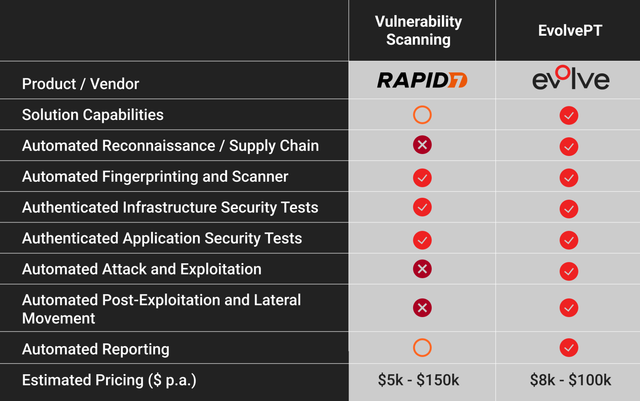Click EvolvePT checkmark for Automated Reconnaissance row
Viewport: 640px width, 401px height.
[x=569, y=146]
